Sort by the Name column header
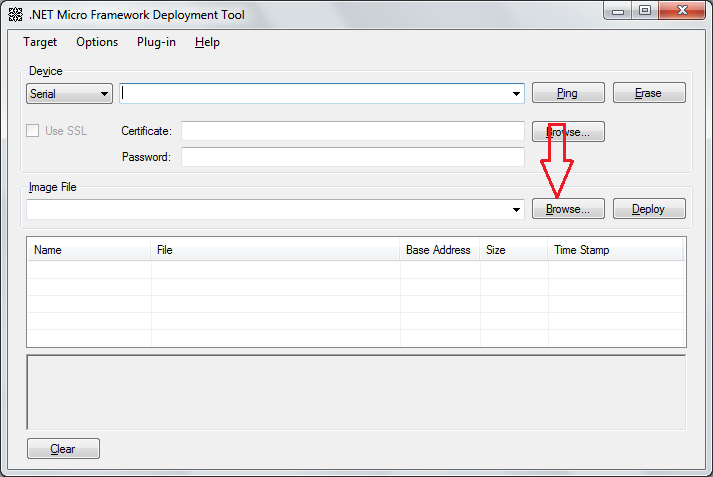The width and height of the screenshot is (713, 477). pyautogui.click(x=89, y=250)
